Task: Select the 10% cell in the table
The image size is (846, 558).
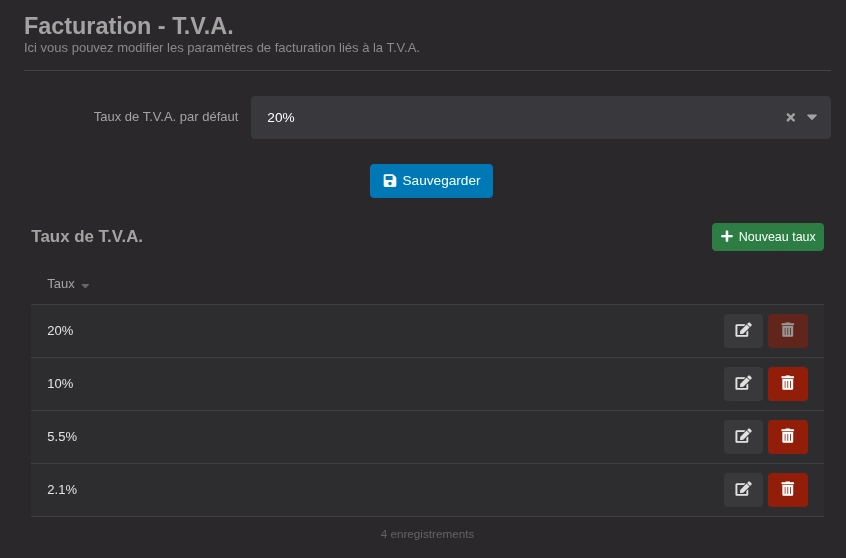Action: [60, 384]
